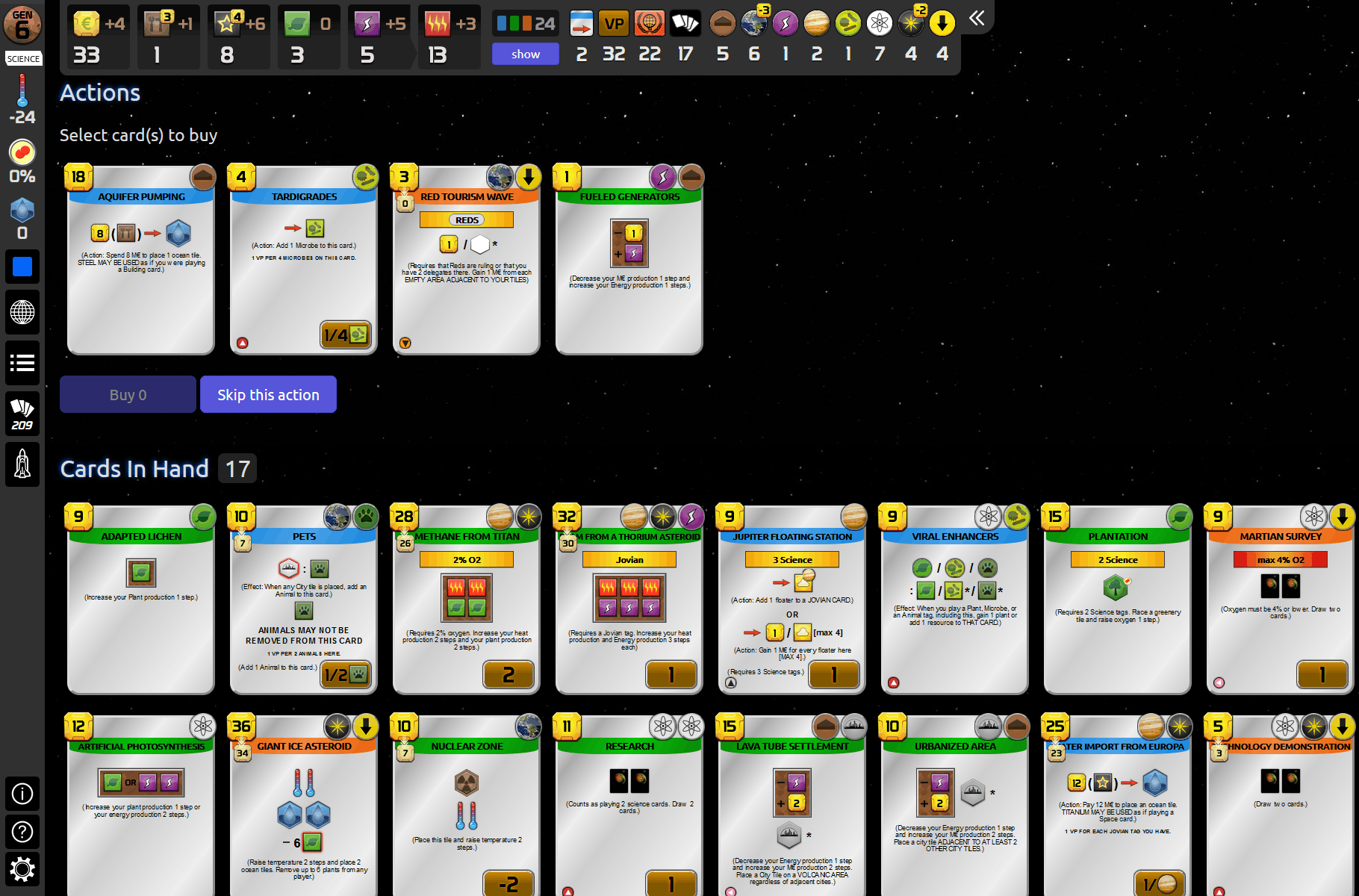Image resolution: width=1359 pixels, height=896 pixels.
Task: Click the Lava Tube Settlement card
Action: pos(792,806)
